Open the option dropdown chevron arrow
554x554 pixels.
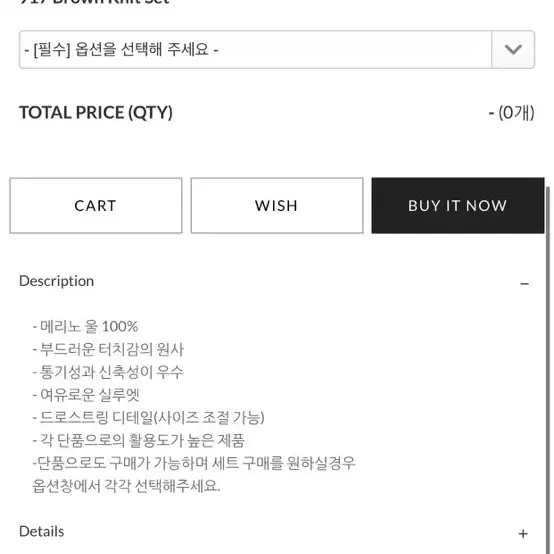click(x=513, y=49)
